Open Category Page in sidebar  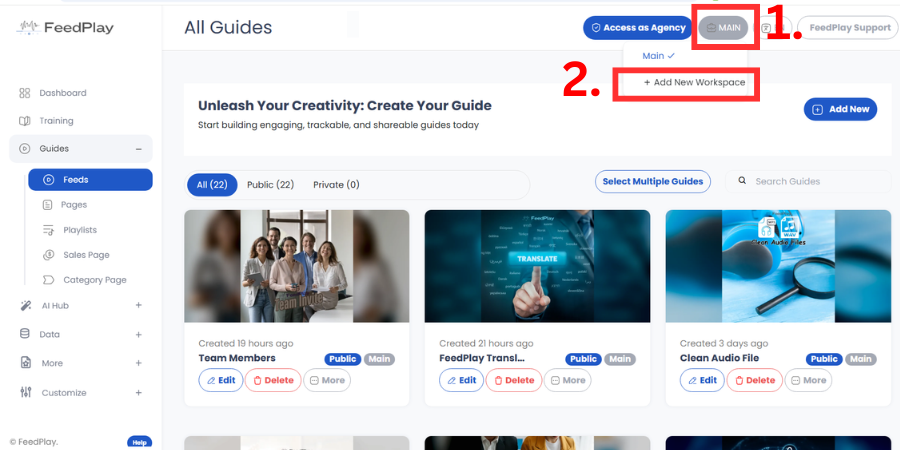point(95,280)
